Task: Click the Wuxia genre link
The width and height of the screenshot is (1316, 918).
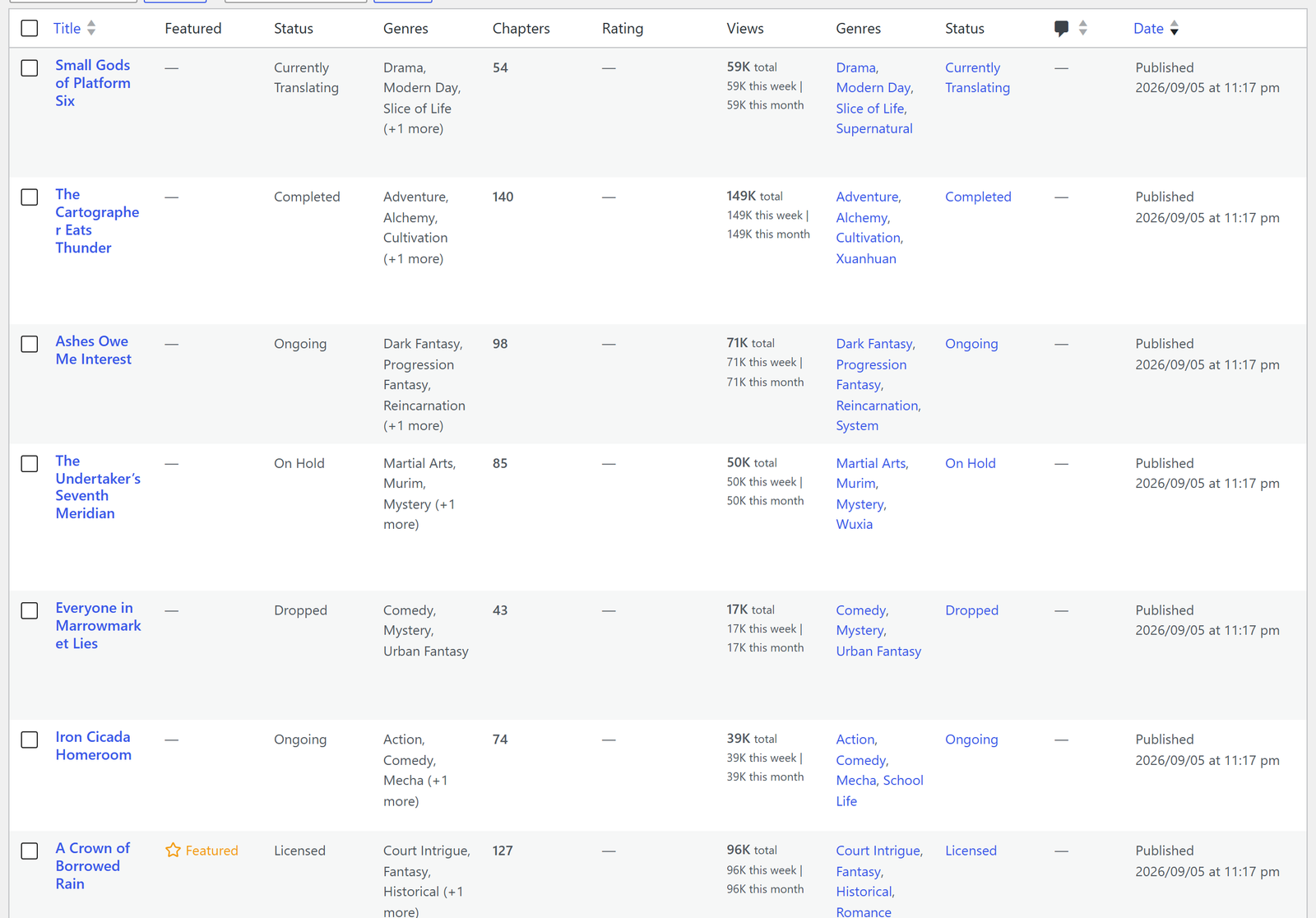Action: click(855, 524)
